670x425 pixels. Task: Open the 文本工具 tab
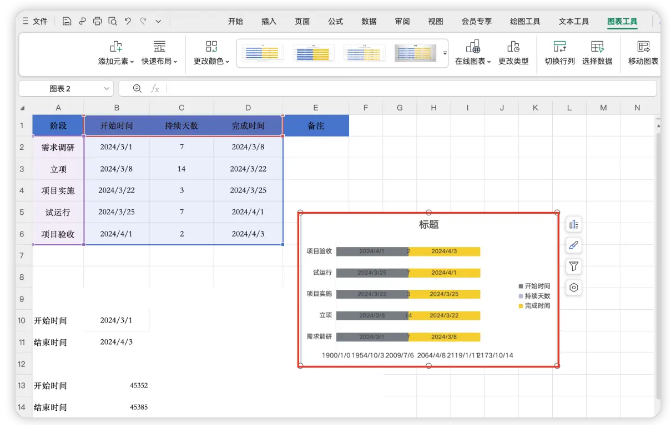tap(573, 21)
